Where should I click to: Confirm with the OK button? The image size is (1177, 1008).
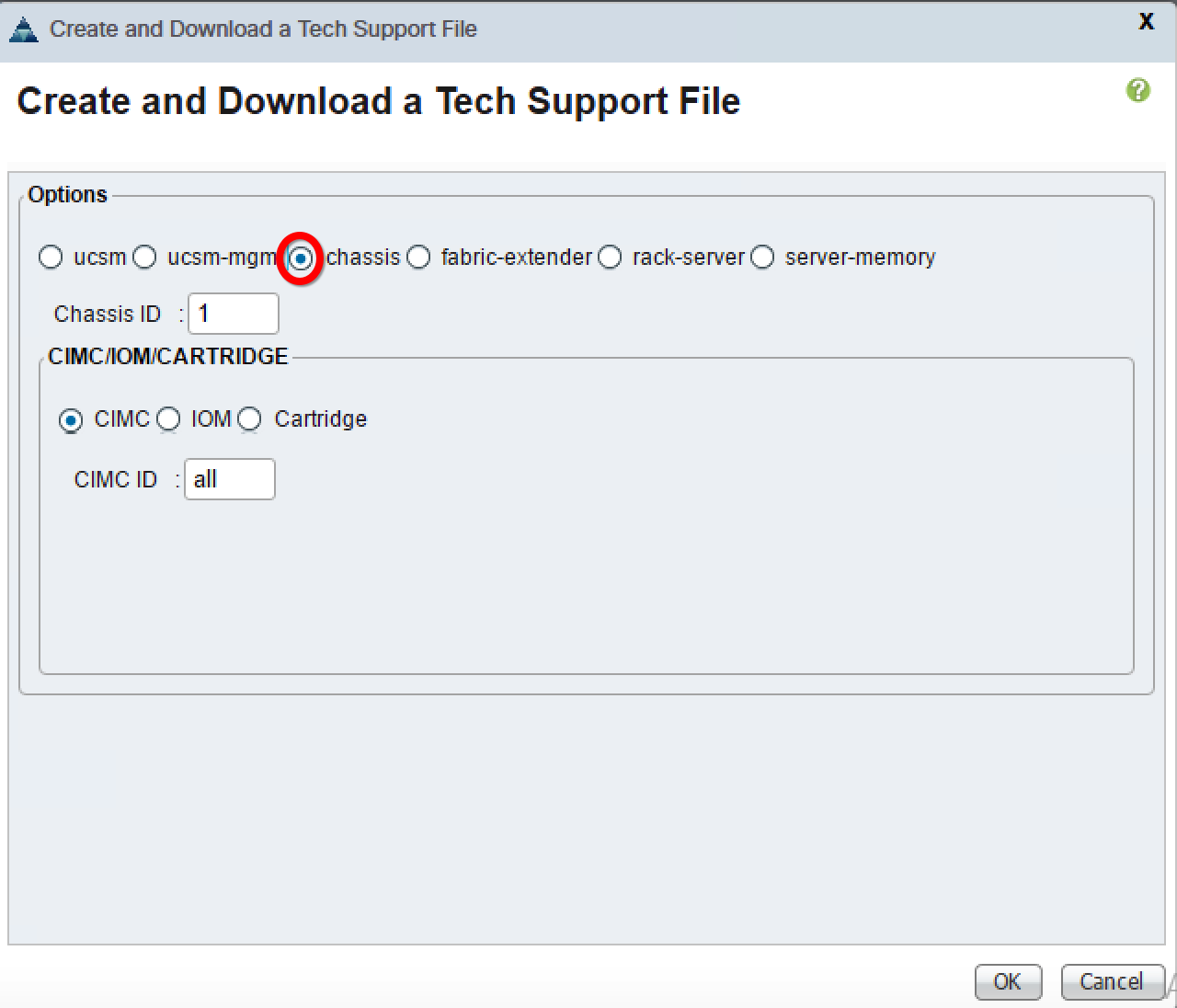tap(1008, 981)
